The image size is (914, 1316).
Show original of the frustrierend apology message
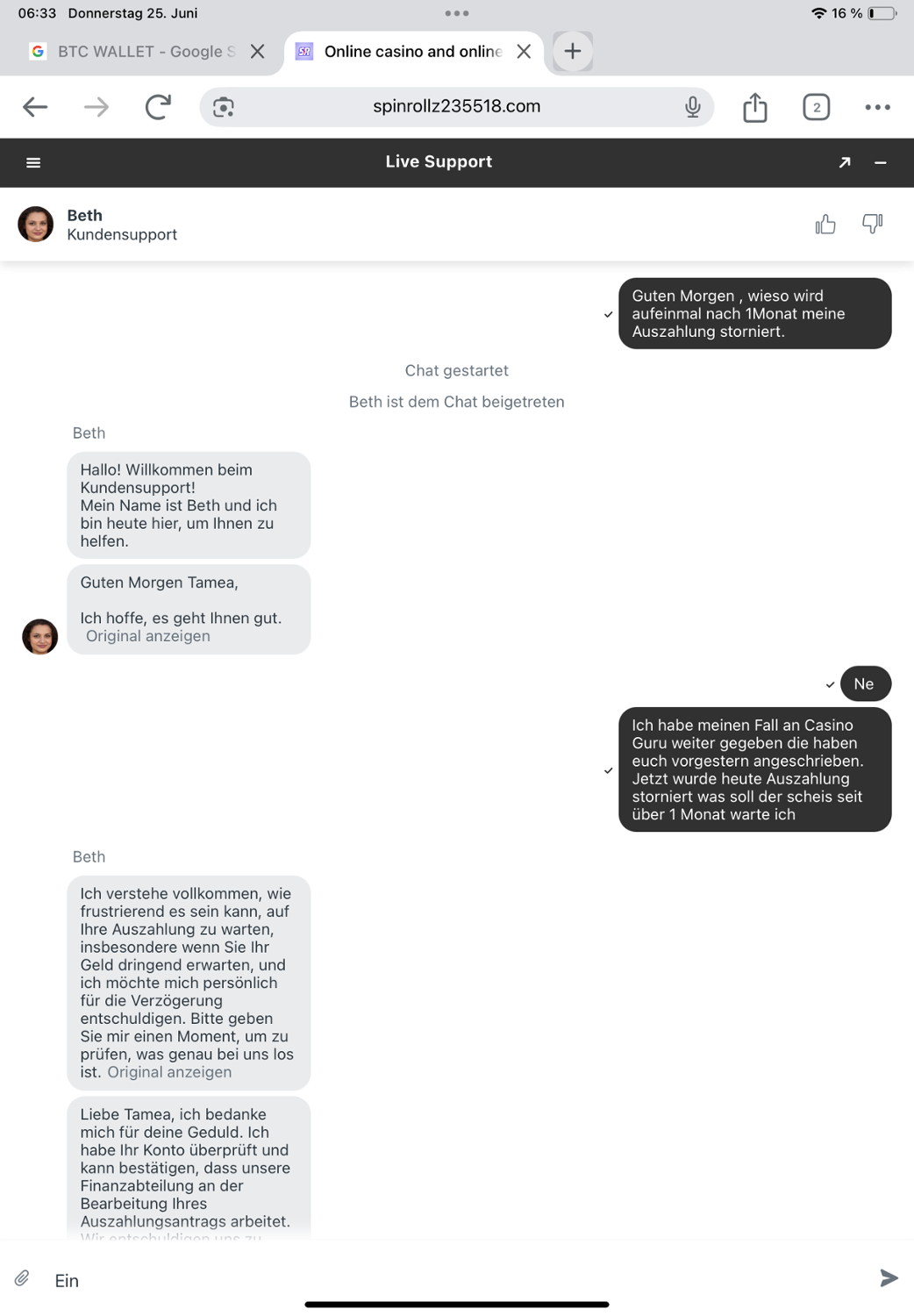pos(169,1072)
